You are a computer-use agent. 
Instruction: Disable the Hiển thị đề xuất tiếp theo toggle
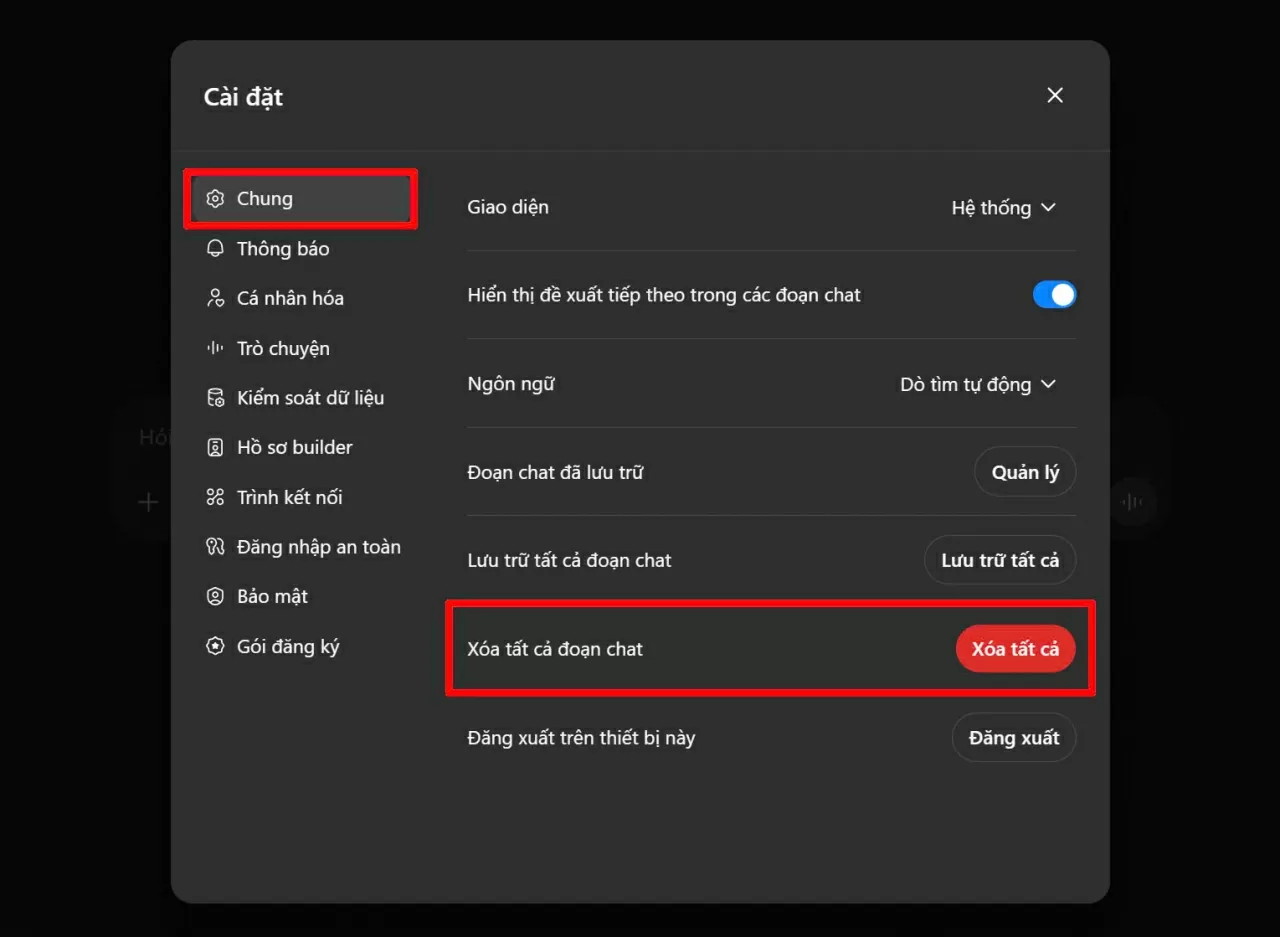(x=1055, y=294)
